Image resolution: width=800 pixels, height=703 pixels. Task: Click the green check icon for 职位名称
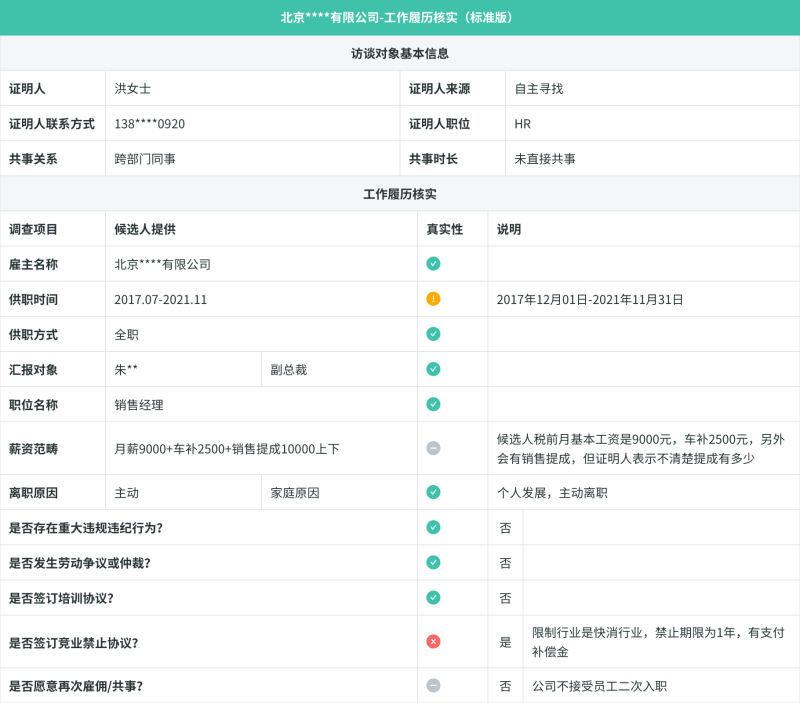(433, 405)
